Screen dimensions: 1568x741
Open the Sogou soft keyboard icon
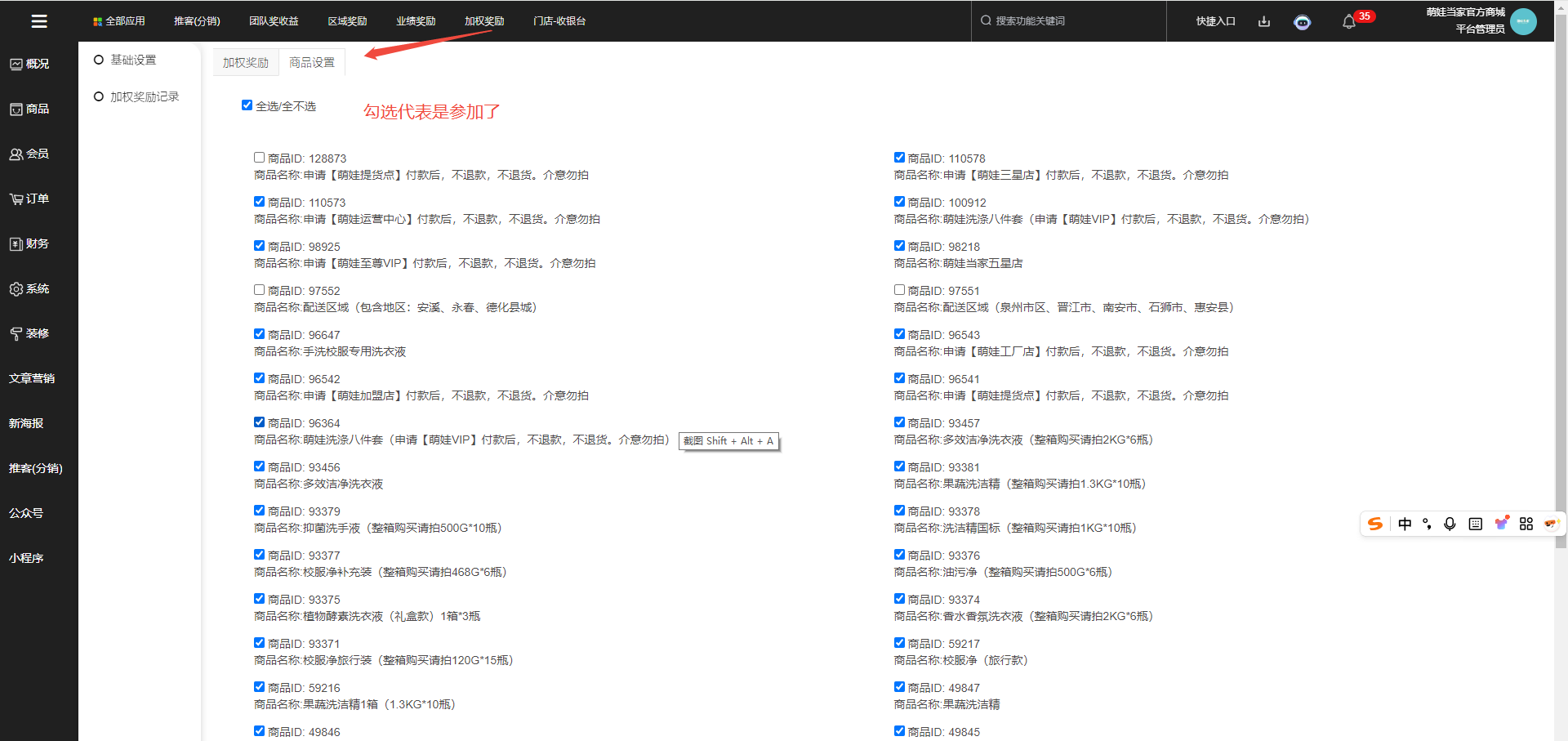[x=1475, y=524]
